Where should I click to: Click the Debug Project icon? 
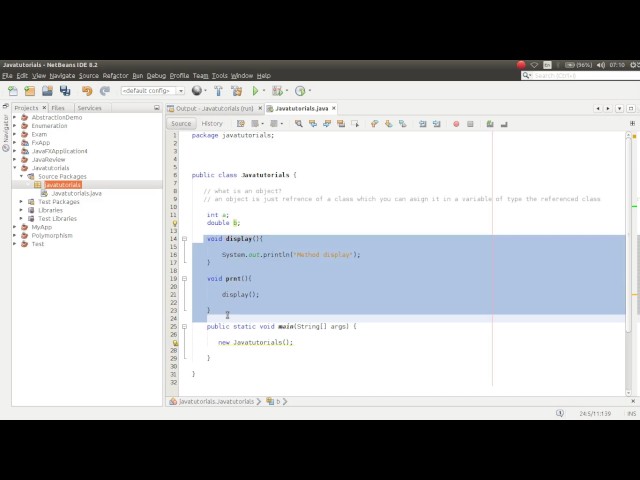click(x=277, y=91)
